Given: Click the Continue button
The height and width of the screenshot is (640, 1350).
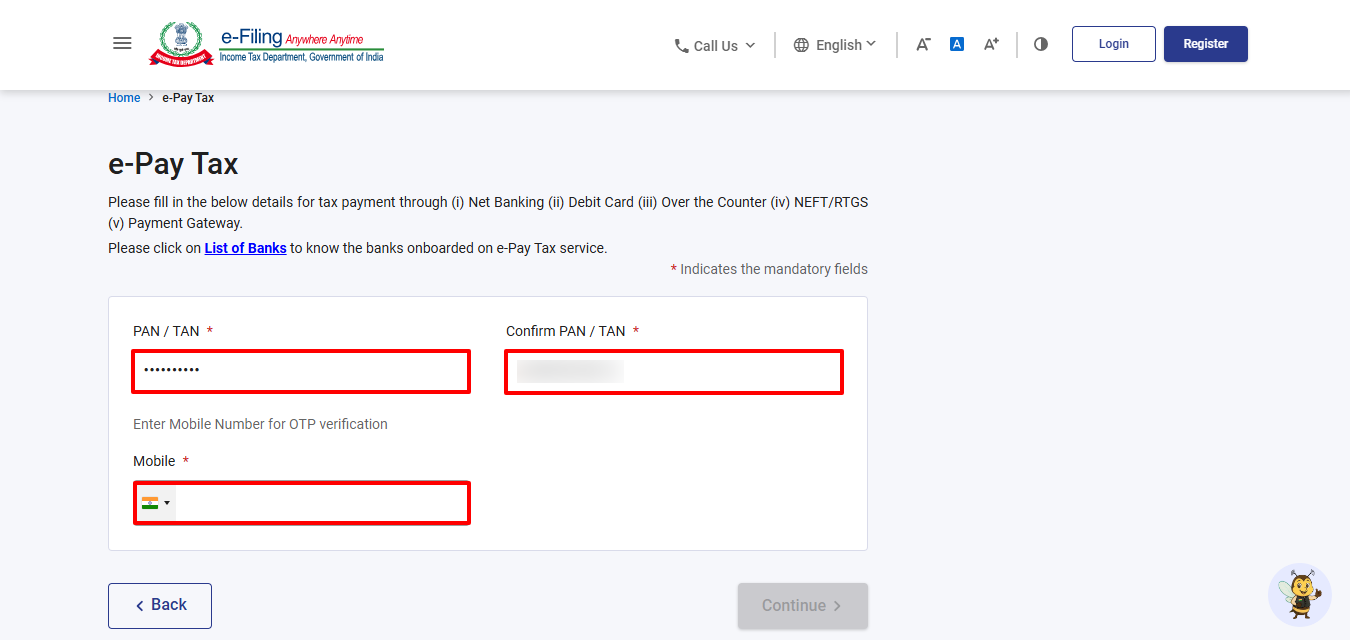Looking at the screenshot, I should pyautogui.click(x=803, y=606).
